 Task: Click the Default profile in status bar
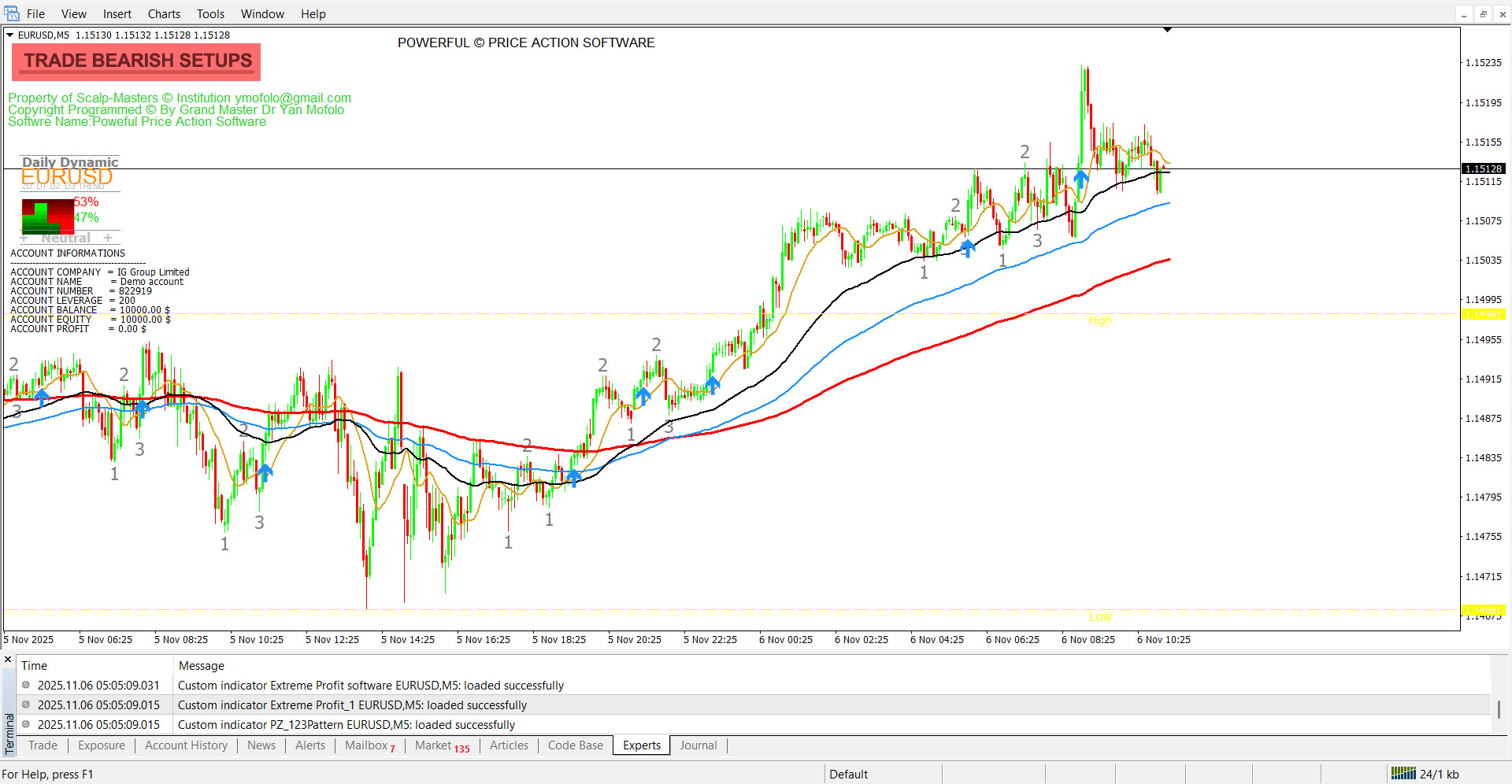click(848, 774)
